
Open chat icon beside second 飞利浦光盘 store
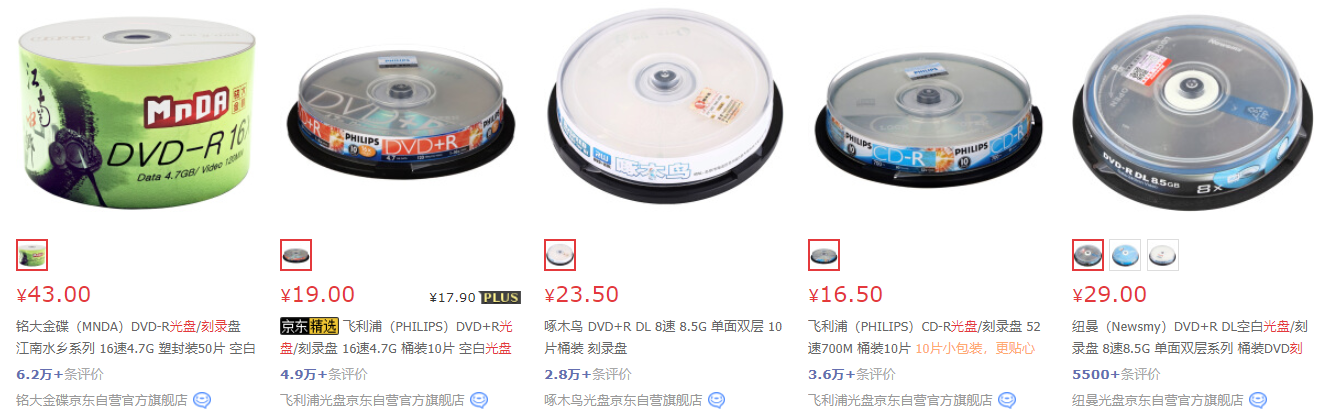tap(1007, 400)
